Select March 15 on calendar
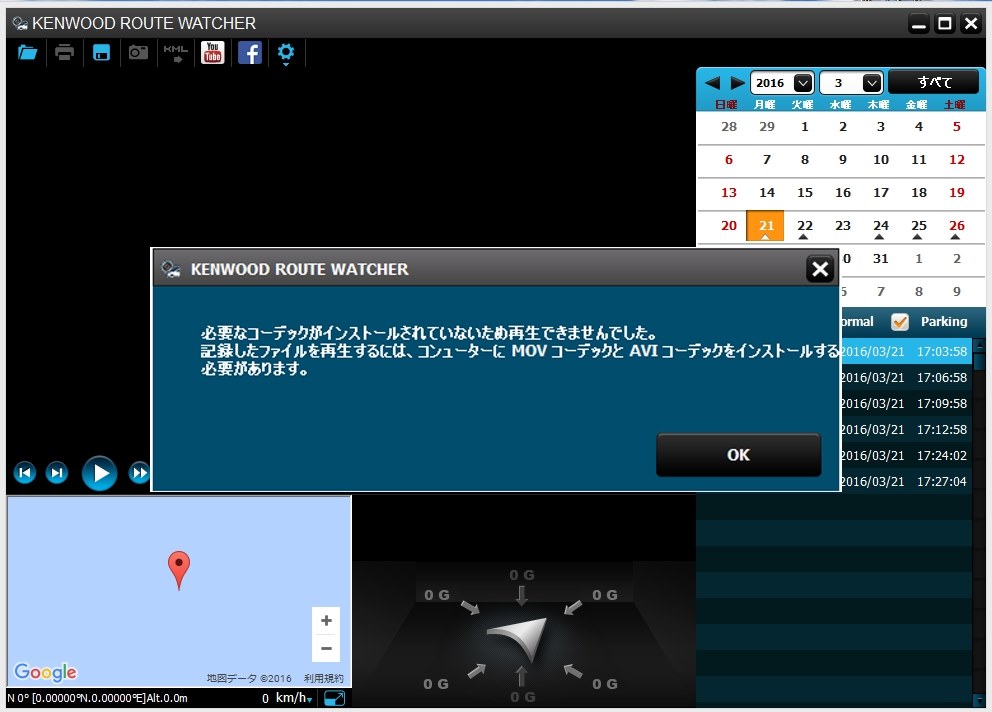The width and height of the screenshot is (992, 712). tap(804, 193)
